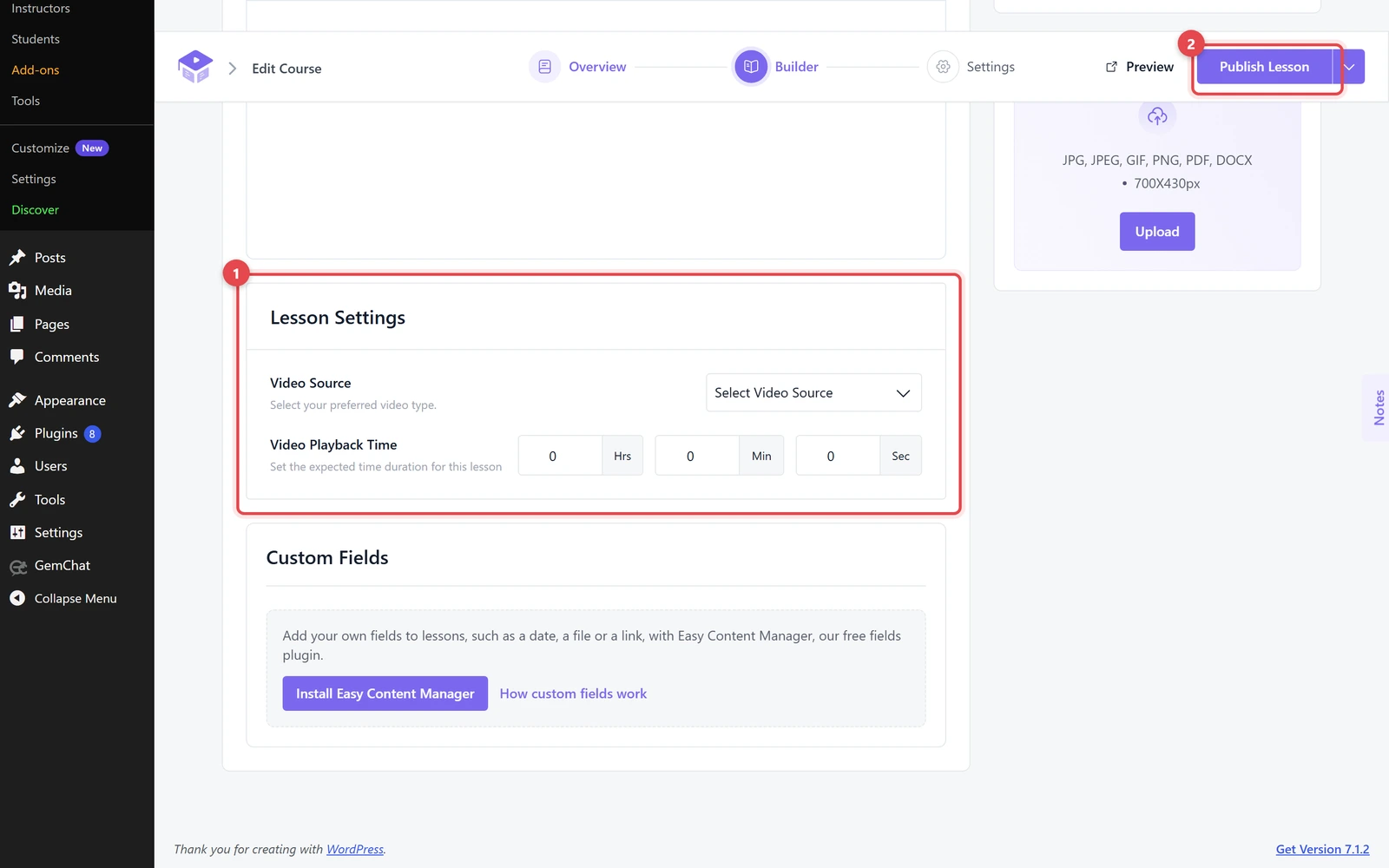Open the Instructors menu item

tap(41, 9)
